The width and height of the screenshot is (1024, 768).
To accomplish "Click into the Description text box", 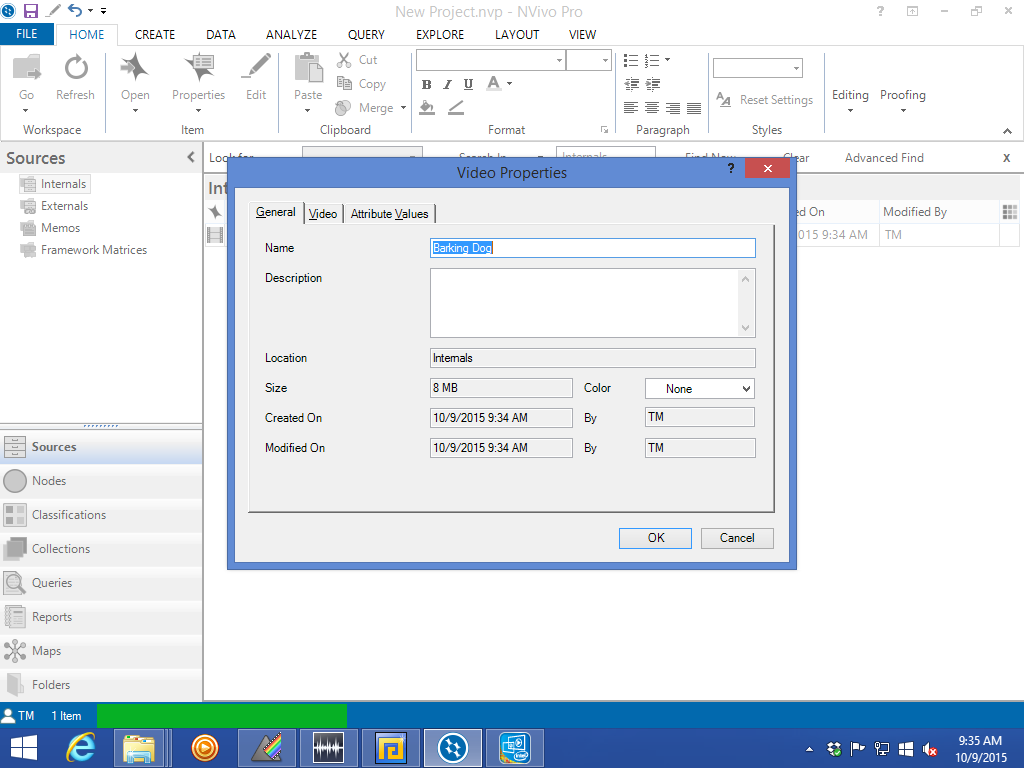I will click(584, 302).
